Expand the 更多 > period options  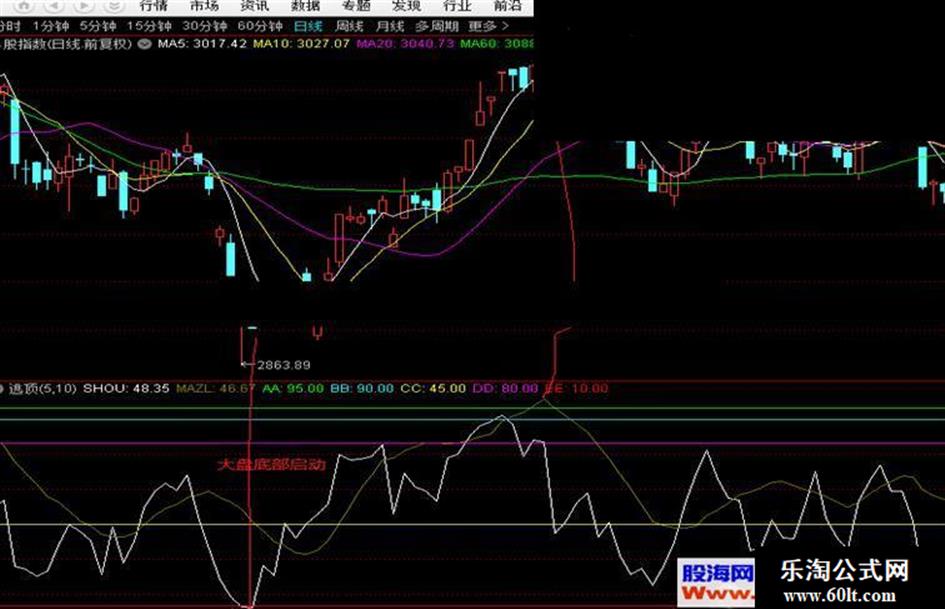[x=489, y=26]
